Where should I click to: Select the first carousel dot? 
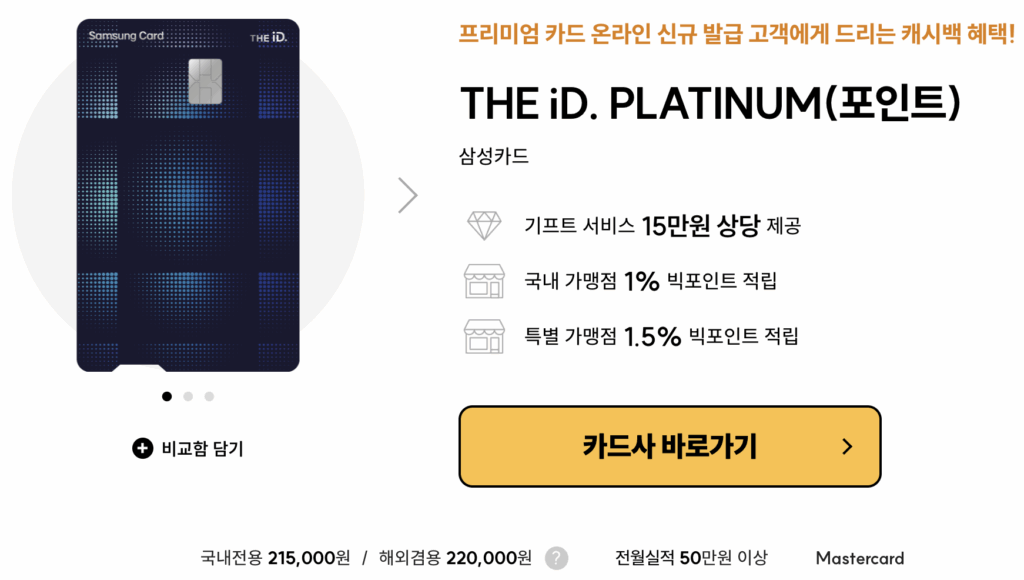[x=167, y=396]
